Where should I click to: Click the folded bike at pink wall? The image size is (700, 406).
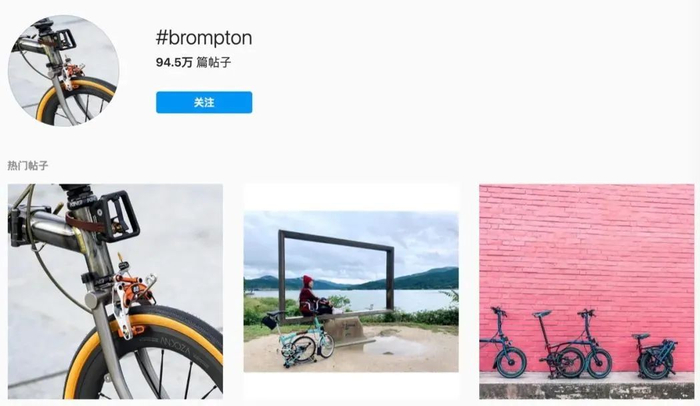(x=655, y=356)
